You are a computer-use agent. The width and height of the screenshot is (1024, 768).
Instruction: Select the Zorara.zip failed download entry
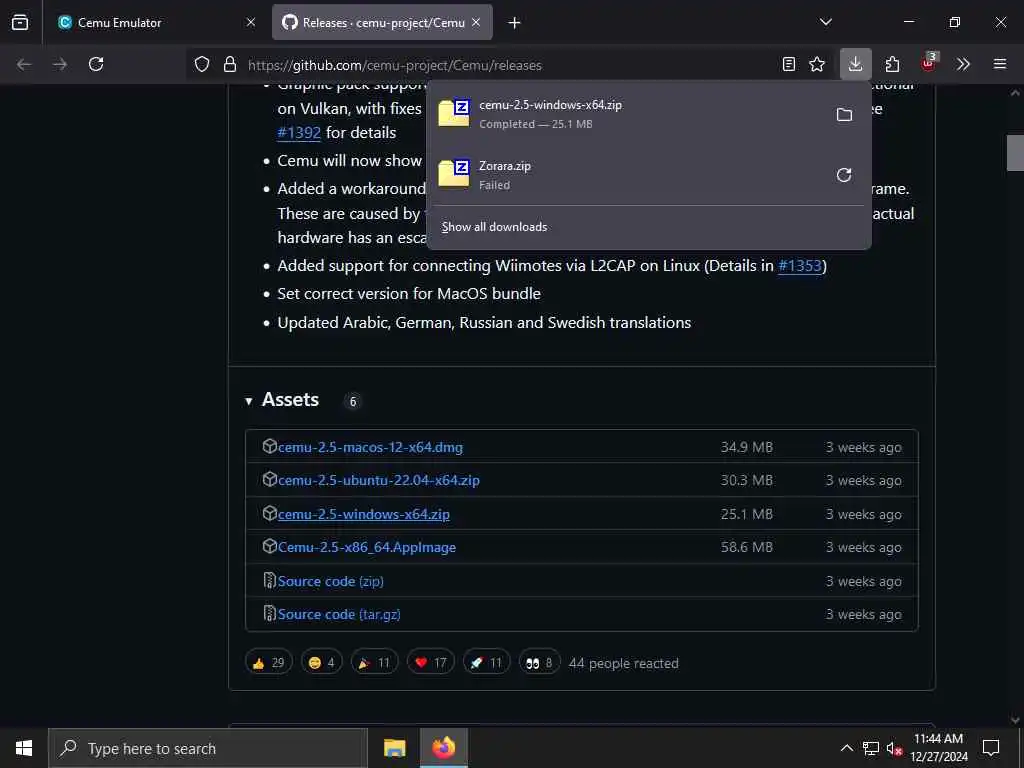click(627, 174)
